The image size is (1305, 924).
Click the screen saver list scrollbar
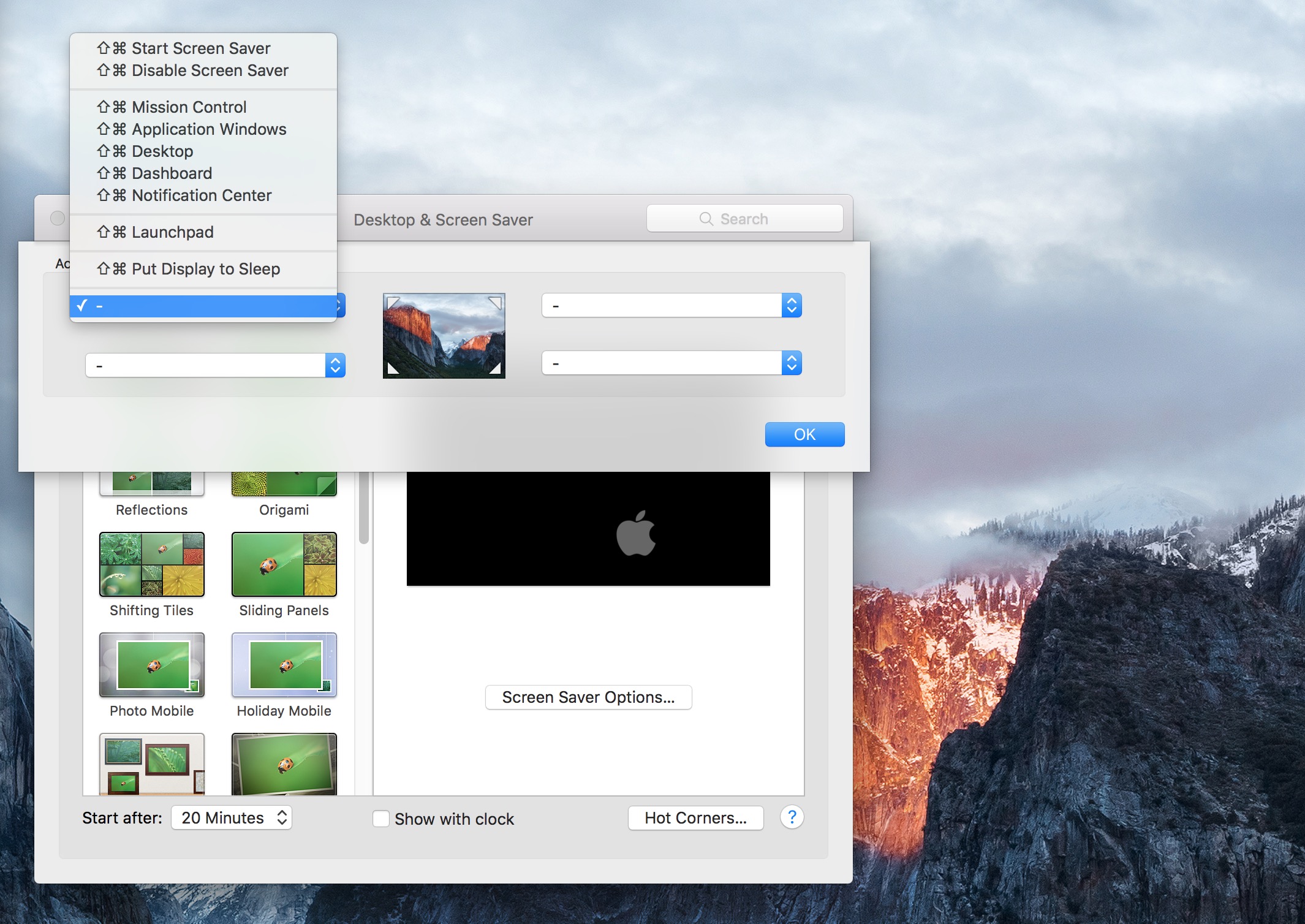click(x=364, y=507)
